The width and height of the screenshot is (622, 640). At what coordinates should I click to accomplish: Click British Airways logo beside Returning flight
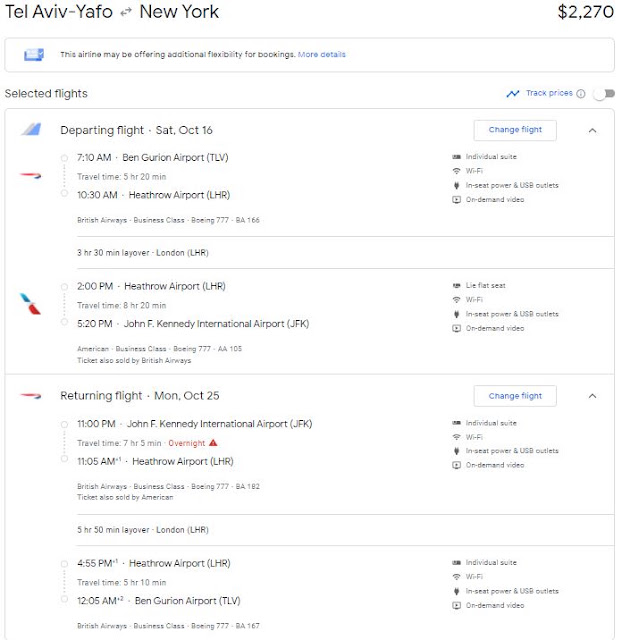31,395
